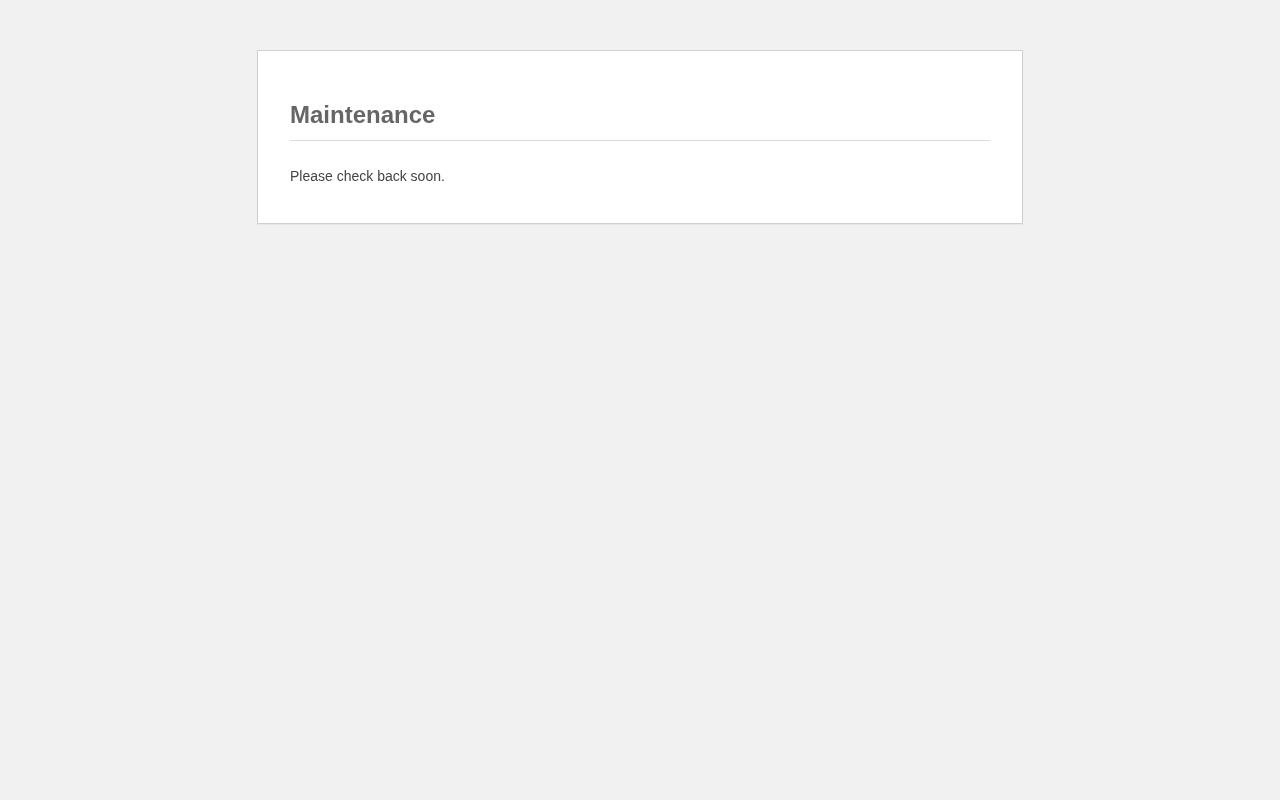
Task: Select the word 'Please' in the message
Action: 311,176
